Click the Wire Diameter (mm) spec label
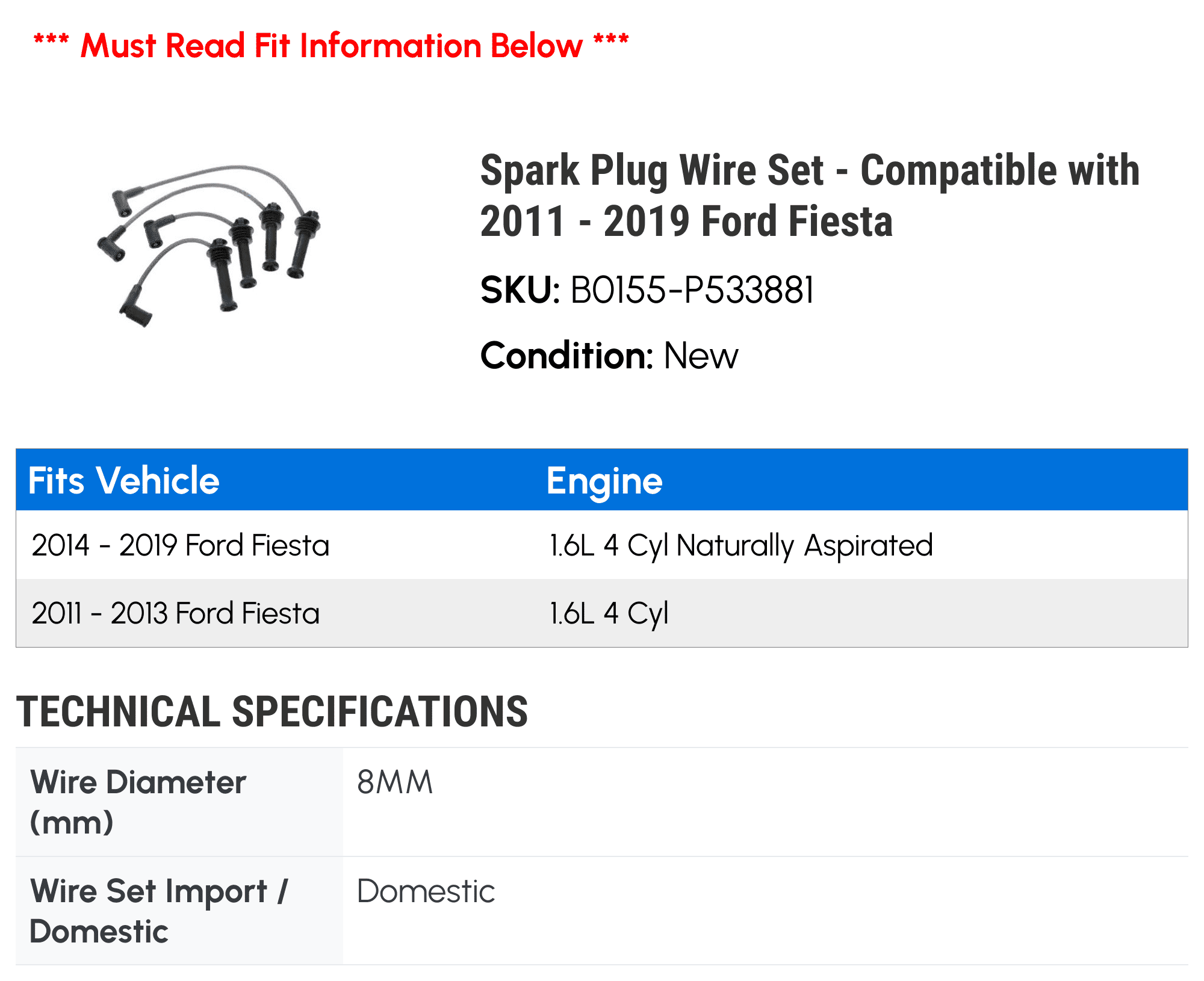Viewport: 1204px width, 981px height. coord(138,802)
